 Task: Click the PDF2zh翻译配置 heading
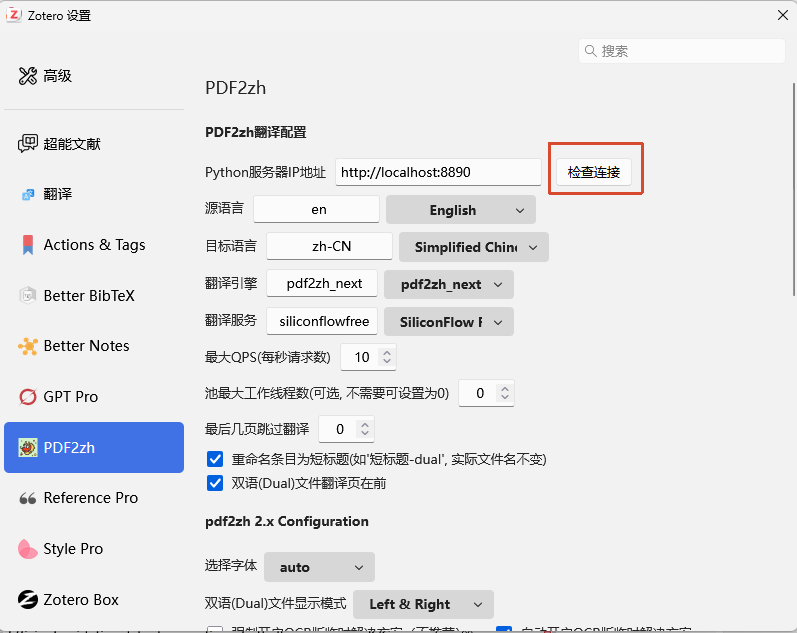click(x=256, y=133)
